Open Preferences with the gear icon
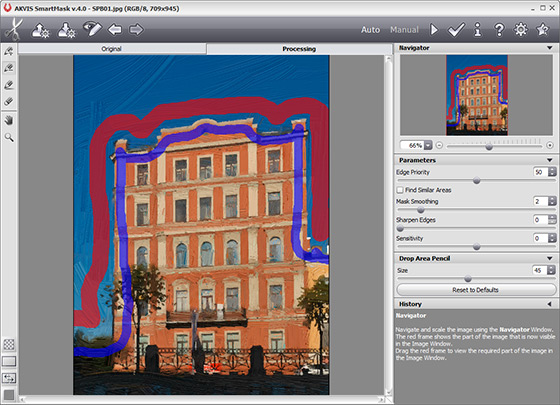Viewport: 560px width, 405px height. pos(521,29)
